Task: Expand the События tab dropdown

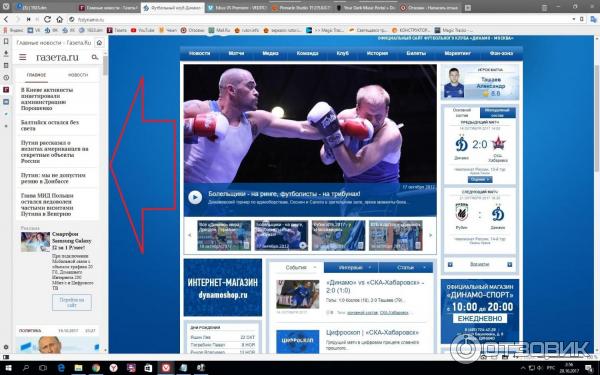Action: (x=315, y=267)
